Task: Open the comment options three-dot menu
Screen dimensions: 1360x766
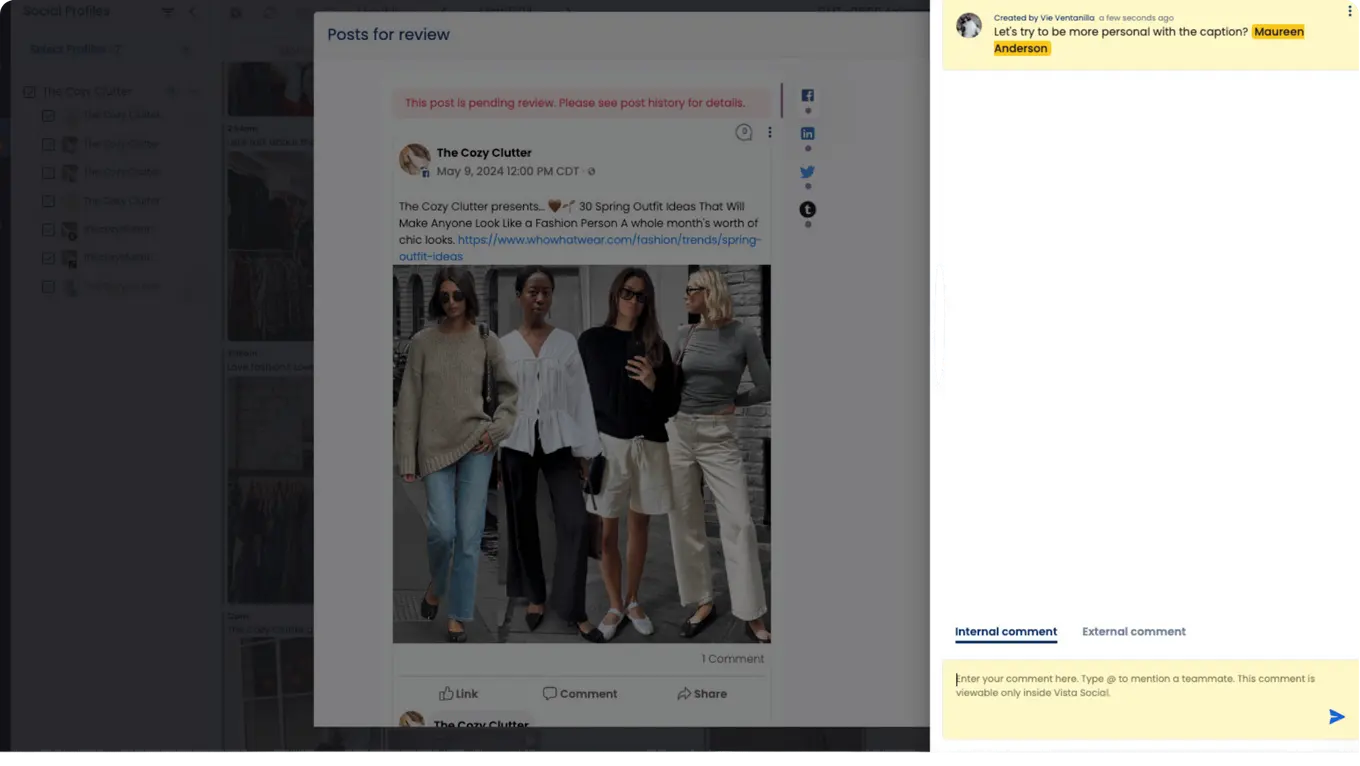Action: click(x=1349, y=11)
